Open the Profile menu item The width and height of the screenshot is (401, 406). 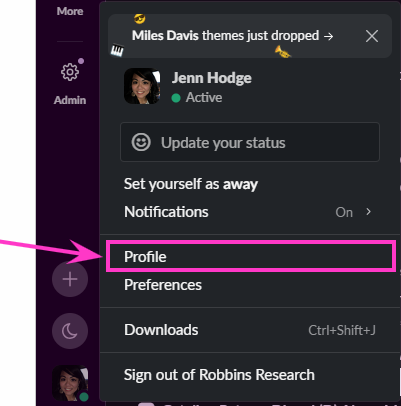pyautogui.click(x=251, y=256)
